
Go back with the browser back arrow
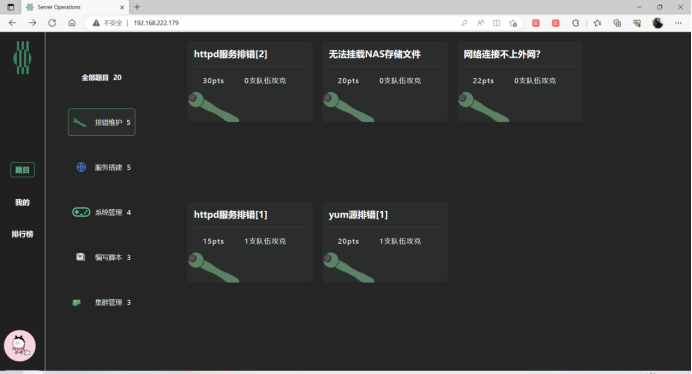click(12, 23)
